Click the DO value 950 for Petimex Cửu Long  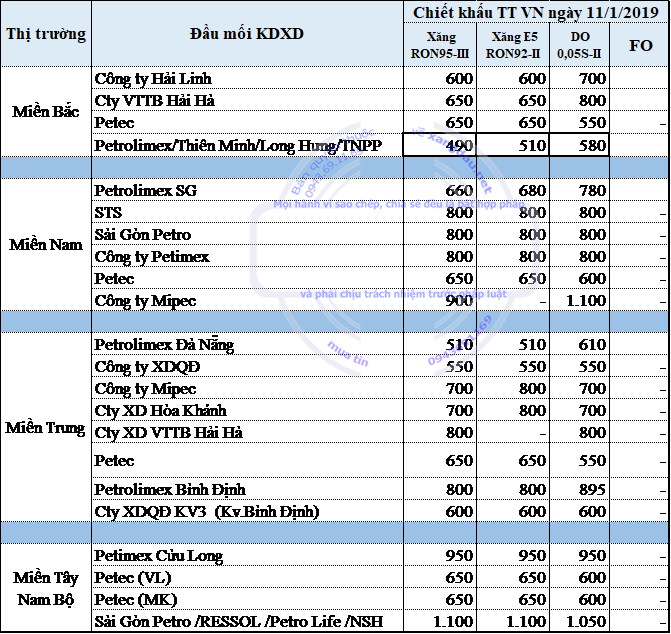click(579, 555)
